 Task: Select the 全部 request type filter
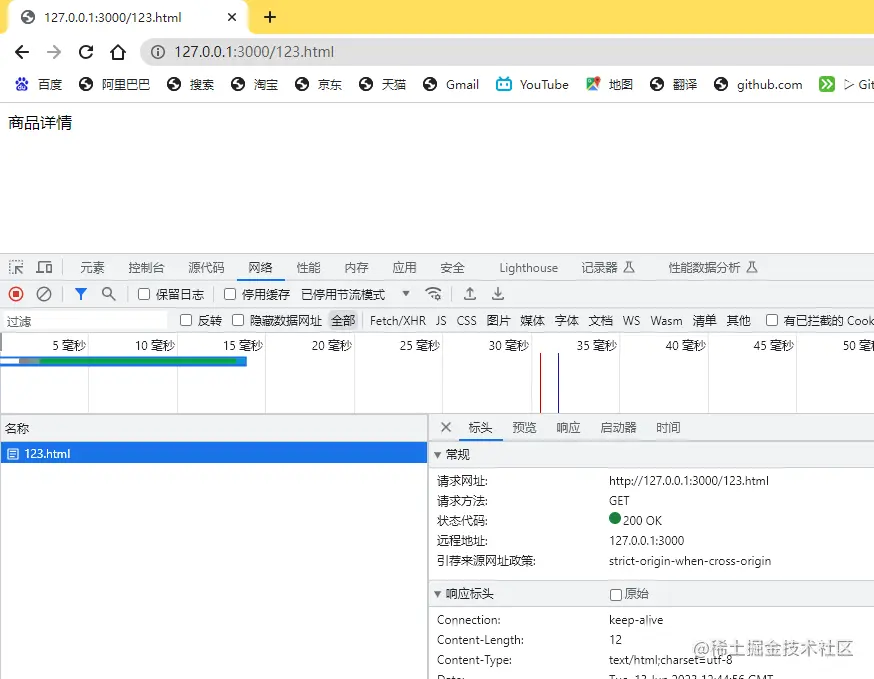click(343, 321)
